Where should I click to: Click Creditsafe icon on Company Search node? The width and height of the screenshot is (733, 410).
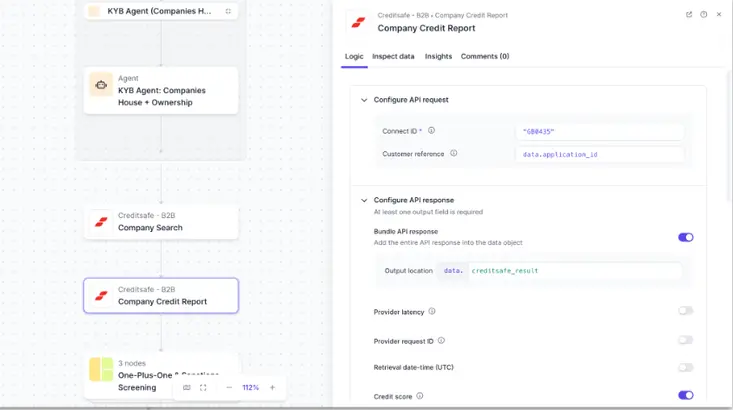pyautogui.click(x=101, y=222)
